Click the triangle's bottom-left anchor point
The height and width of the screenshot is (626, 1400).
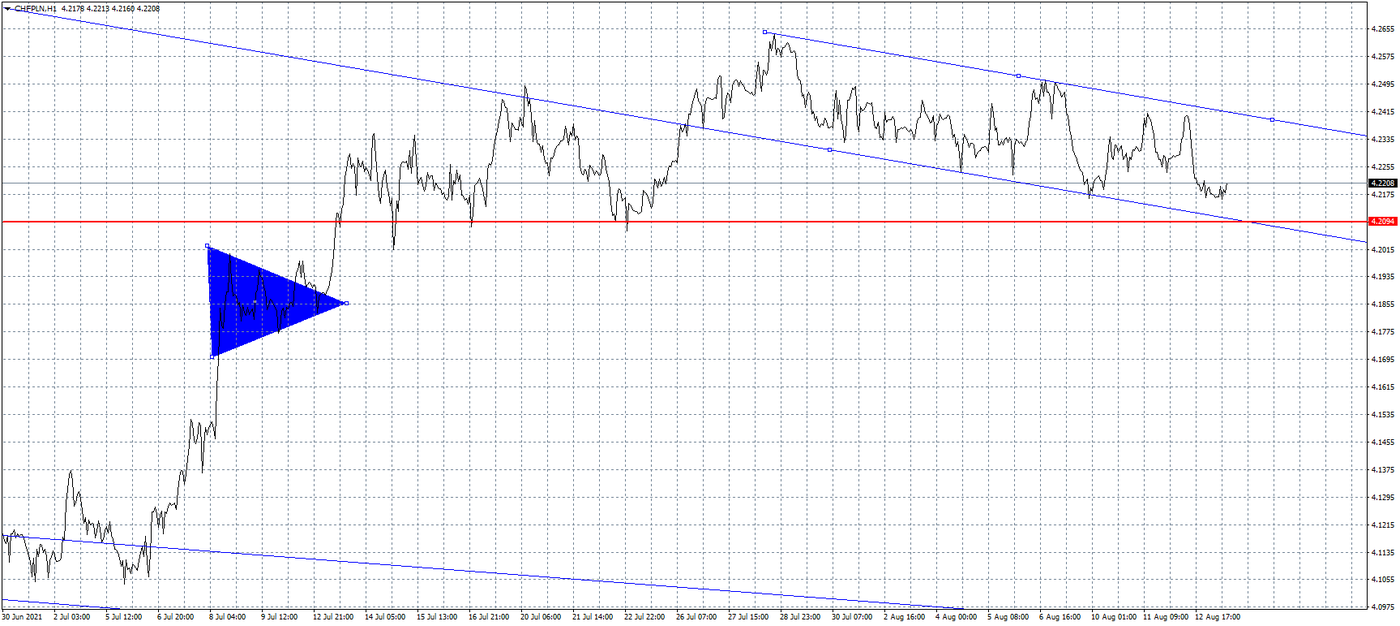212,356
